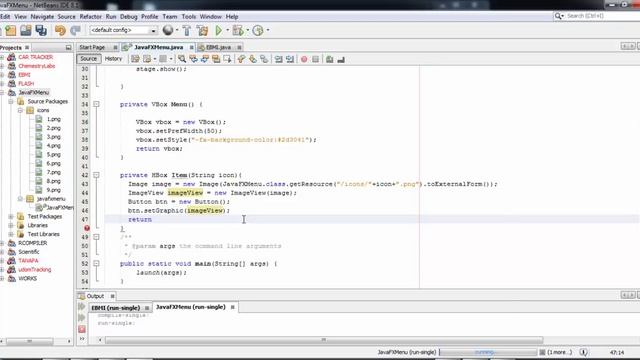Click Shift Line Right editor icon
This screenshot has width=640, height=360.
click(290, 59)
